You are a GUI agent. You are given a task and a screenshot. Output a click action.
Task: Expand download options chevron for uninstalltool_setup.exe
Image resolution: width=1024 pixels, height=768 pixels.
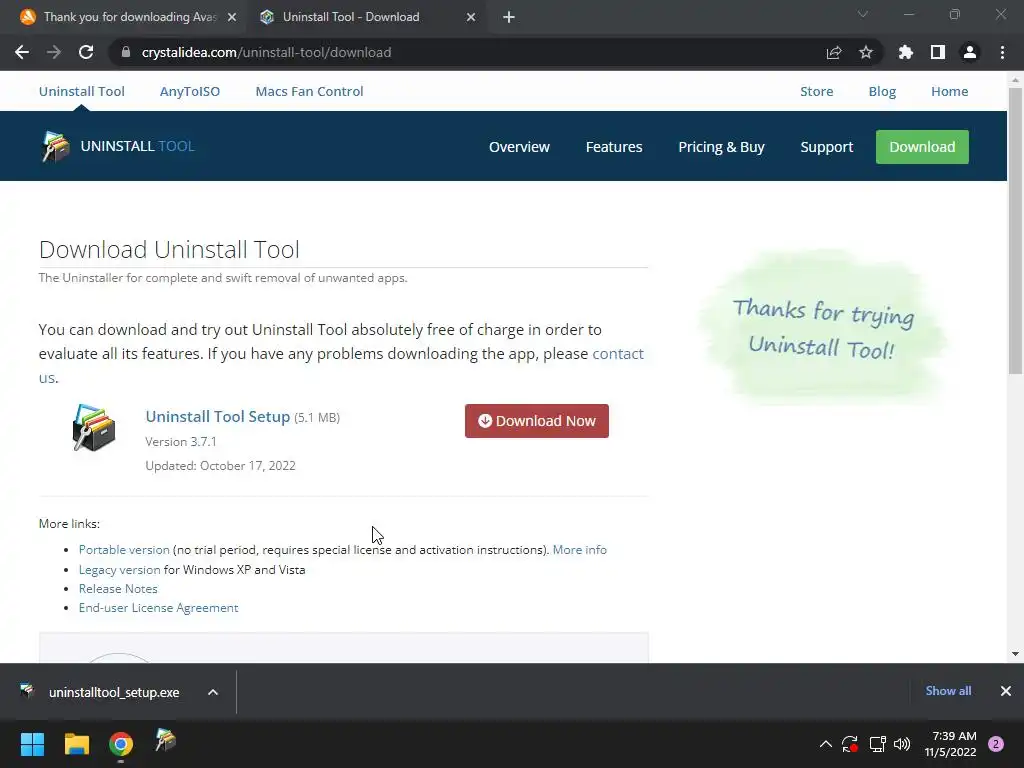pos(213,692)
